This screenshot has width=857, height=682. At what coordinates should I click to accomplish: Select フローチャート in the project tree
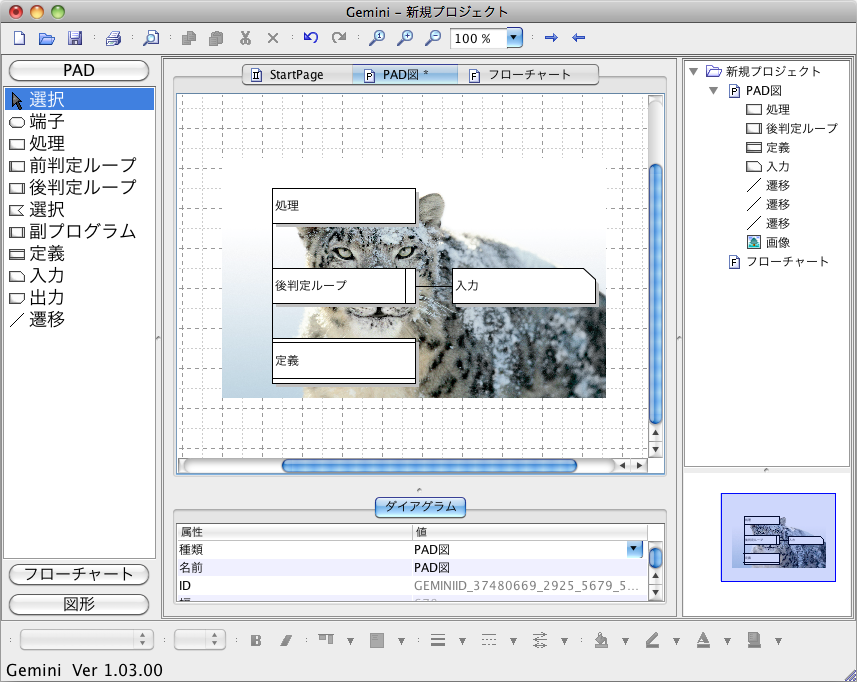coord(779,262)
